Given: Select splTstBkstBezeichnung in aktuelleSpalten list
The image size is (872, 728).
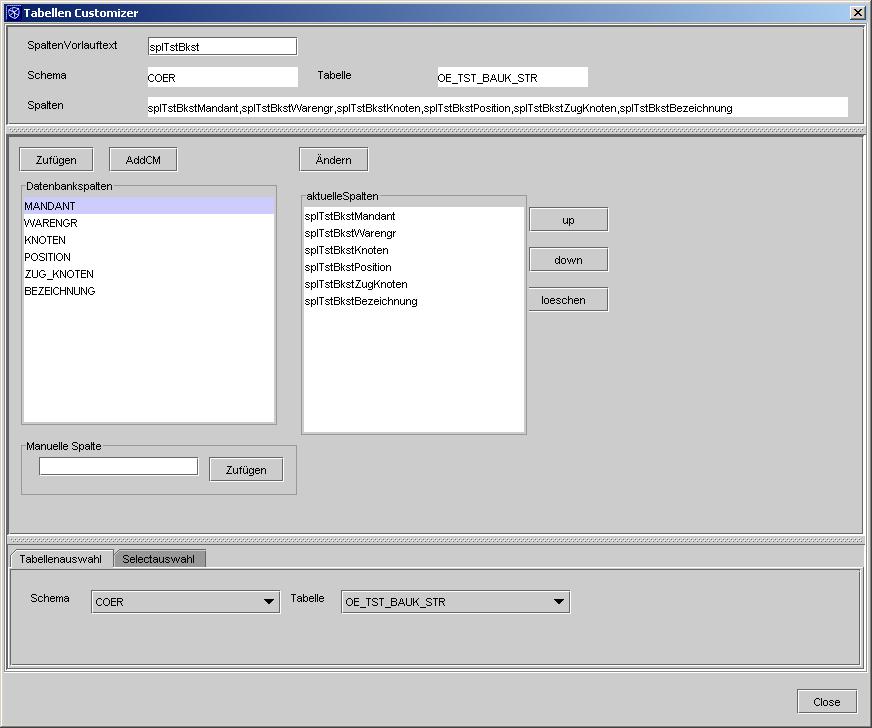Looking at the screenshot, I should (x=414, y=301).
